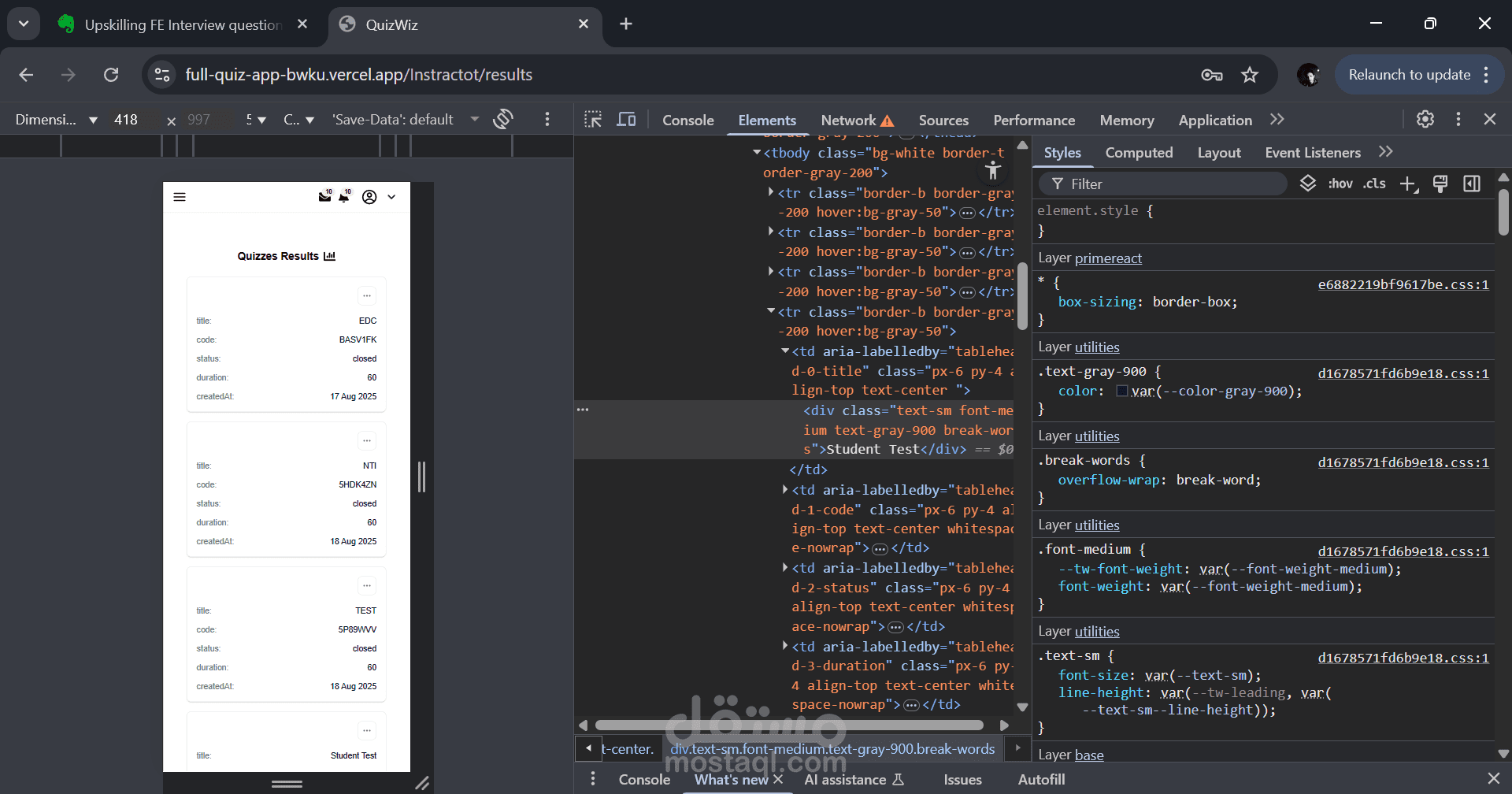Add a new style rule with the plus icon
The height and width of the screenshot is (794, 1512).
(x=1409, y=184)
